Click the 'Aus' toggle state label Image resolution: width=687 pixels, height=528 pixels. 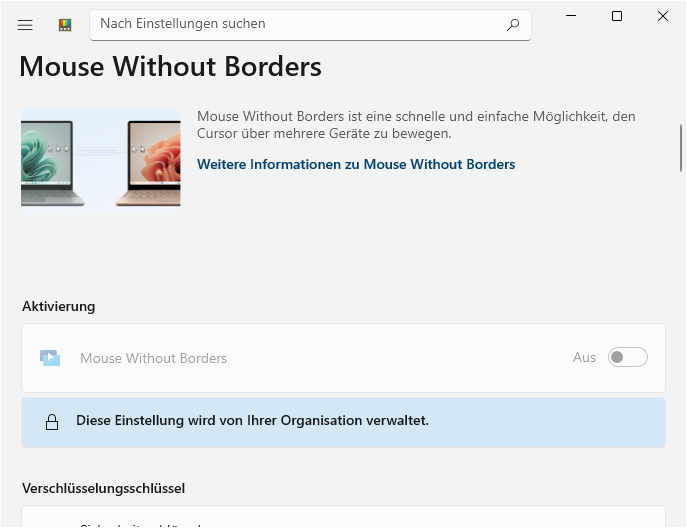[584, 358]
